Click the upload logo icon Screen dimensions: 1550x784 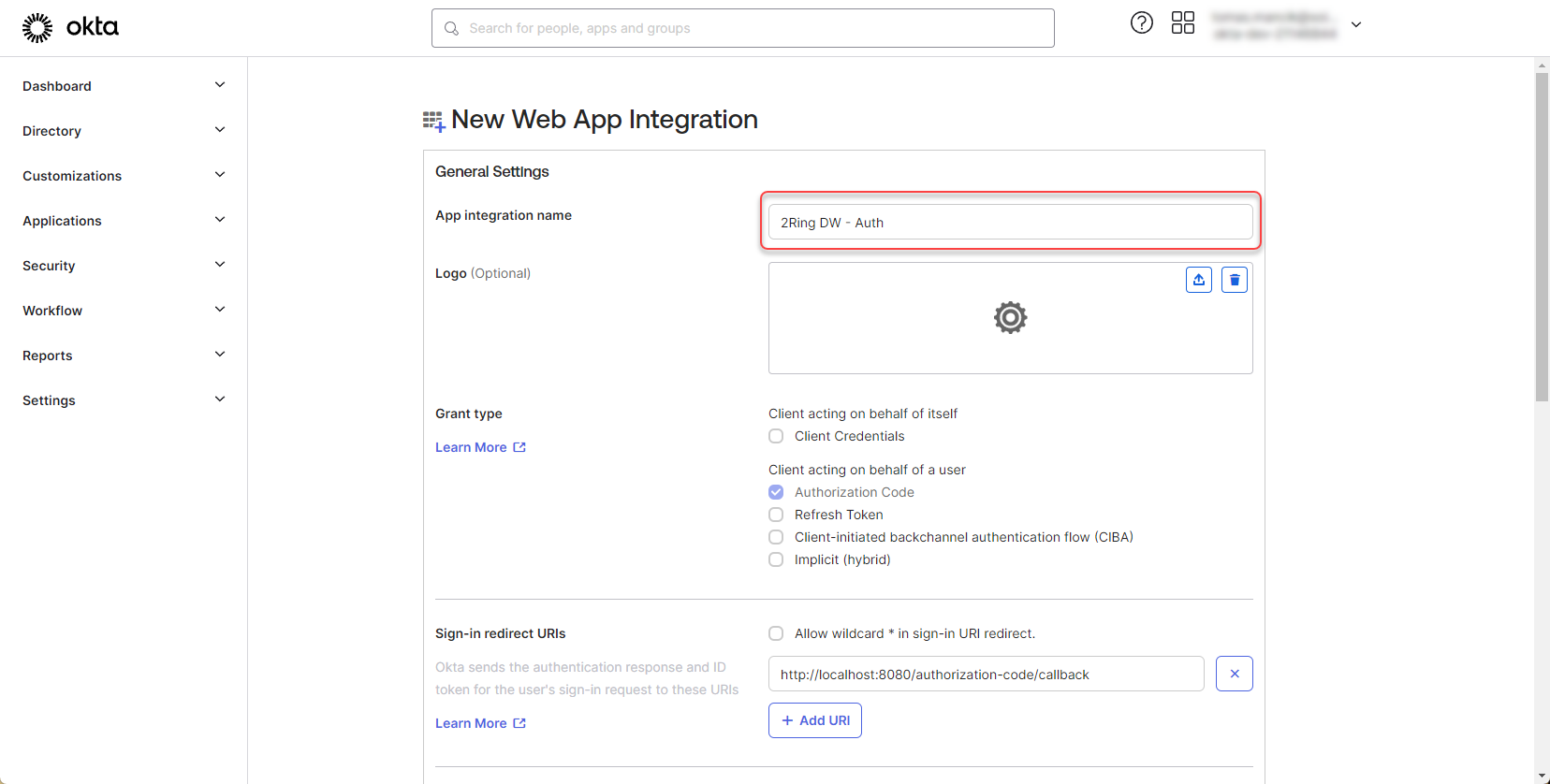1198,280
